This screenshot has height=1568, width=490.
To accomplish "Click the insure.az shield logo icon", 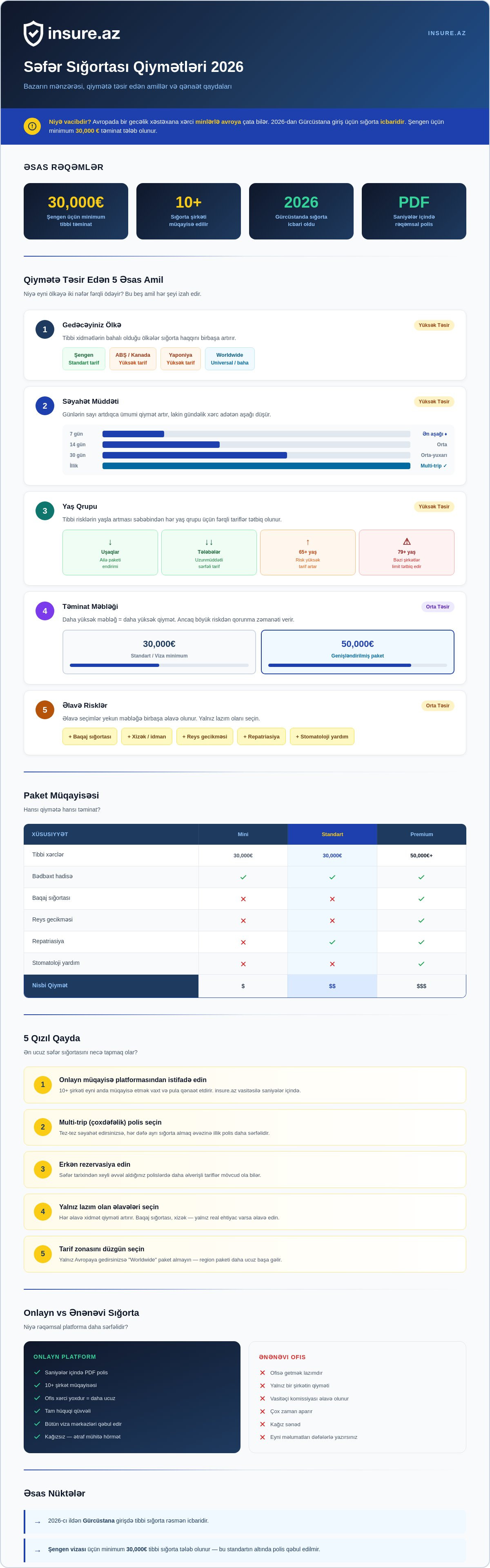I will pos(33,34).
